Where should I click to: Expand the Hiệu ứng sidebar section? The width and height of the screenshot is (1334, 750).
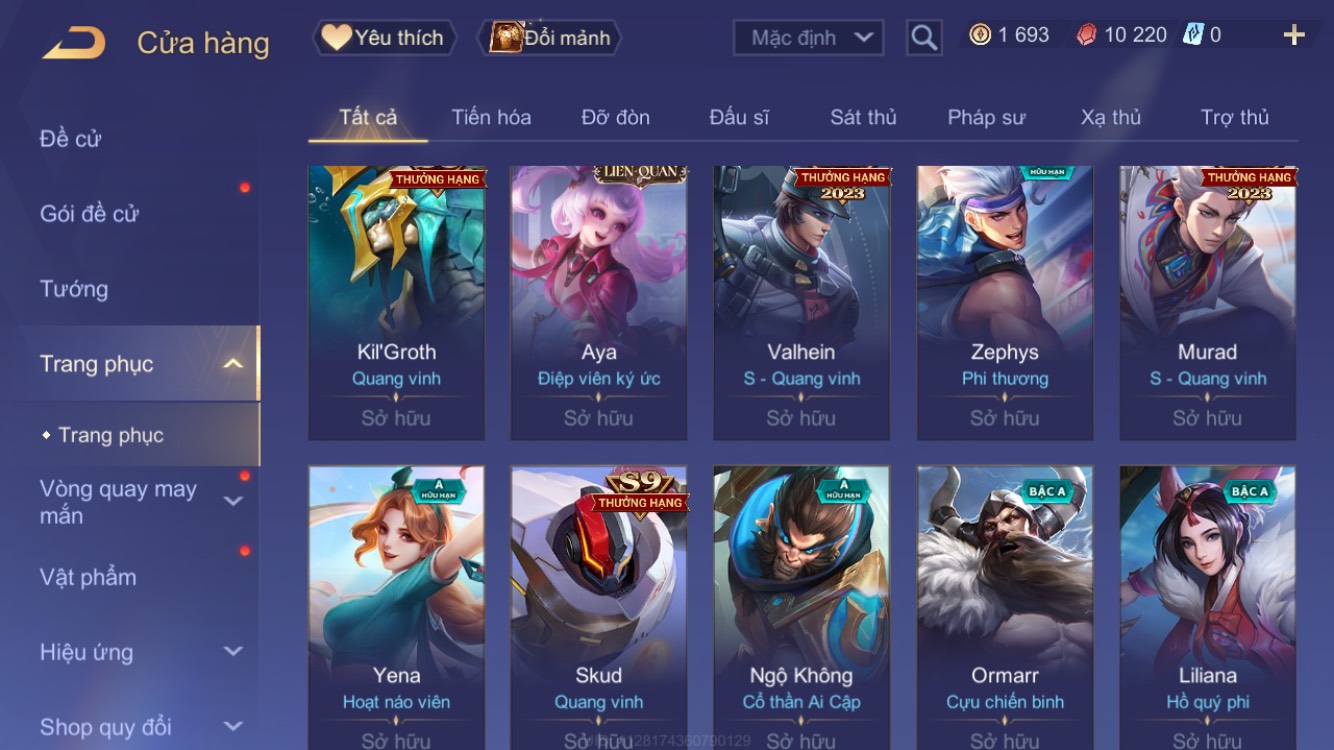[233, 652]
